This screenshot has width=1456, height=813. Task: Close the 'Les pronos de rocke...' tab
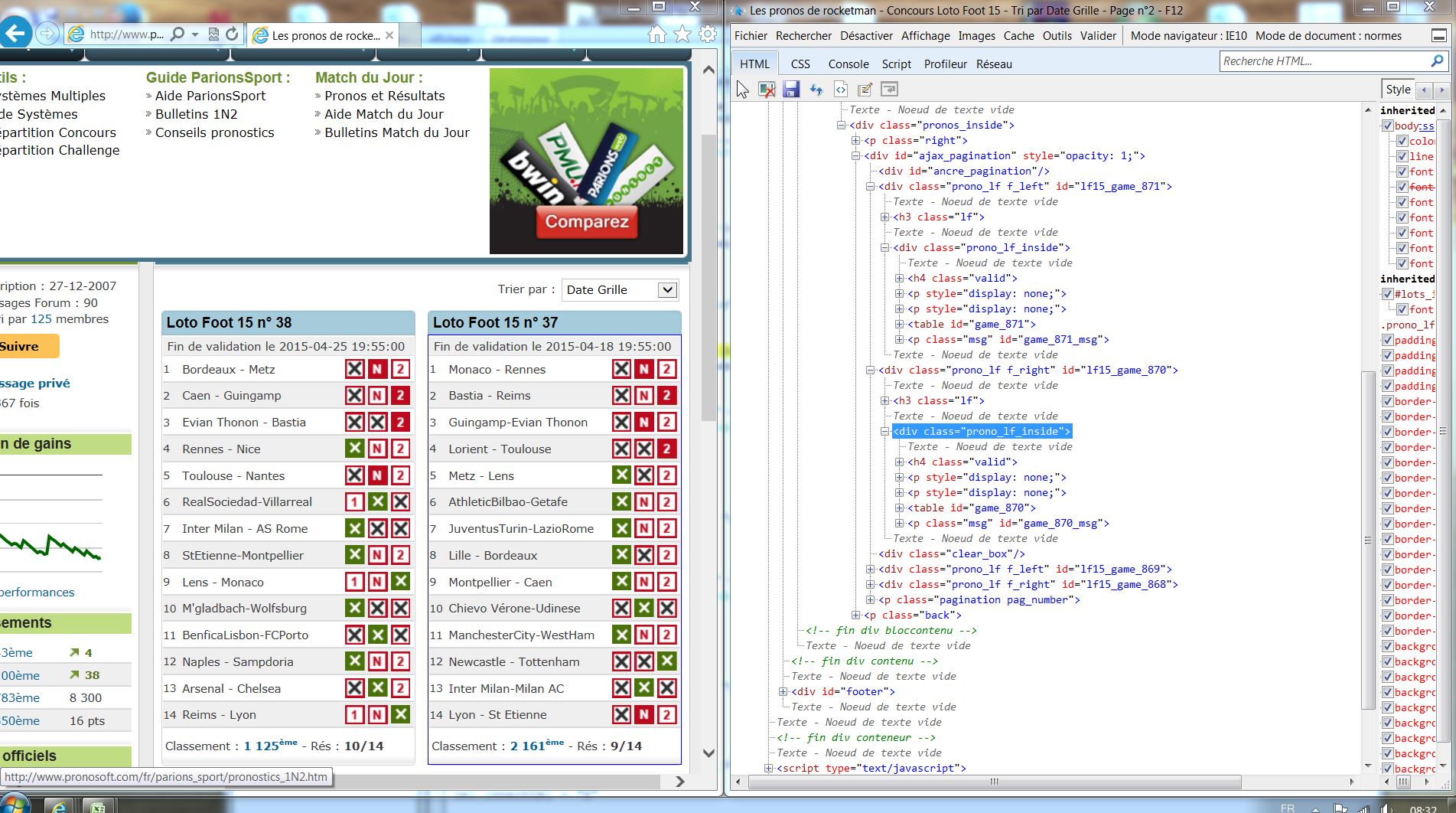(389, 35)
